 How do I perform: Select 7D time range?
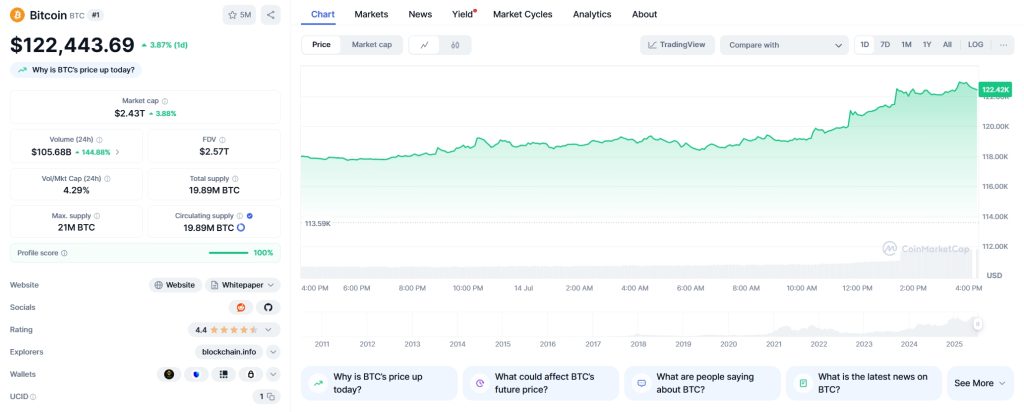click(x=885, y=45)
